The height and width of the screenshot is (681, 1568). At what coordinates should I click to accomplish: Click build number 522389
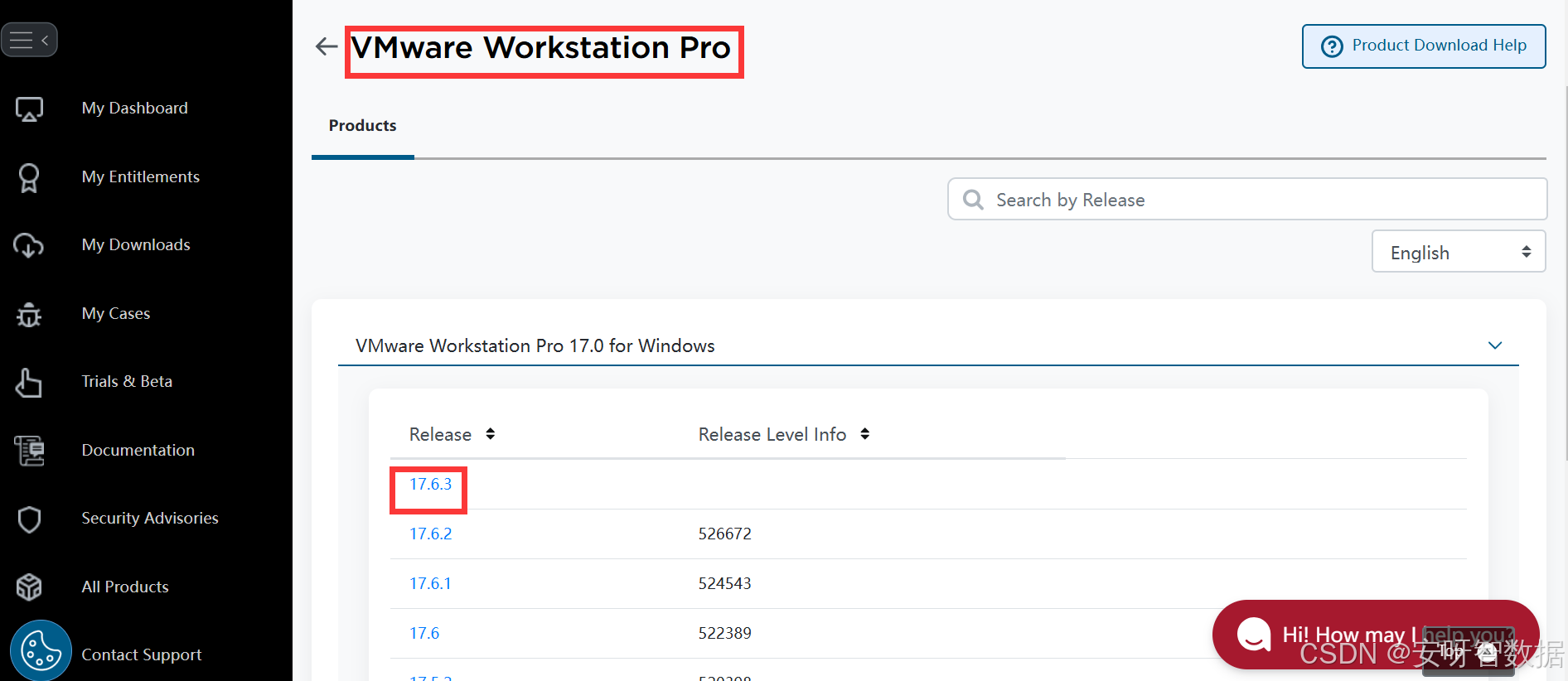pos(725,634)
